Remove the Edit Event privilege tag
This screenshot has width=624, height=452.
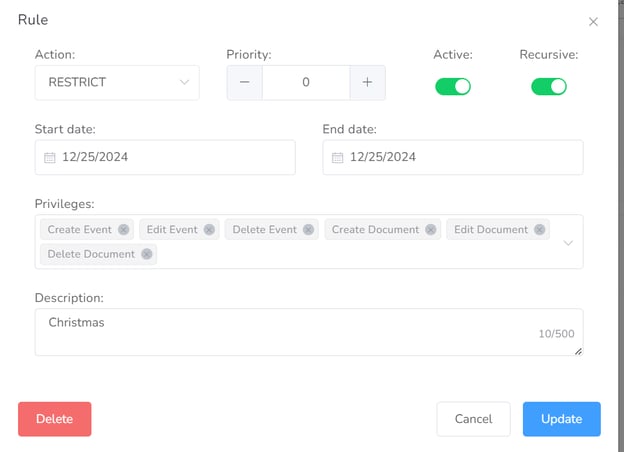[209, 230]
